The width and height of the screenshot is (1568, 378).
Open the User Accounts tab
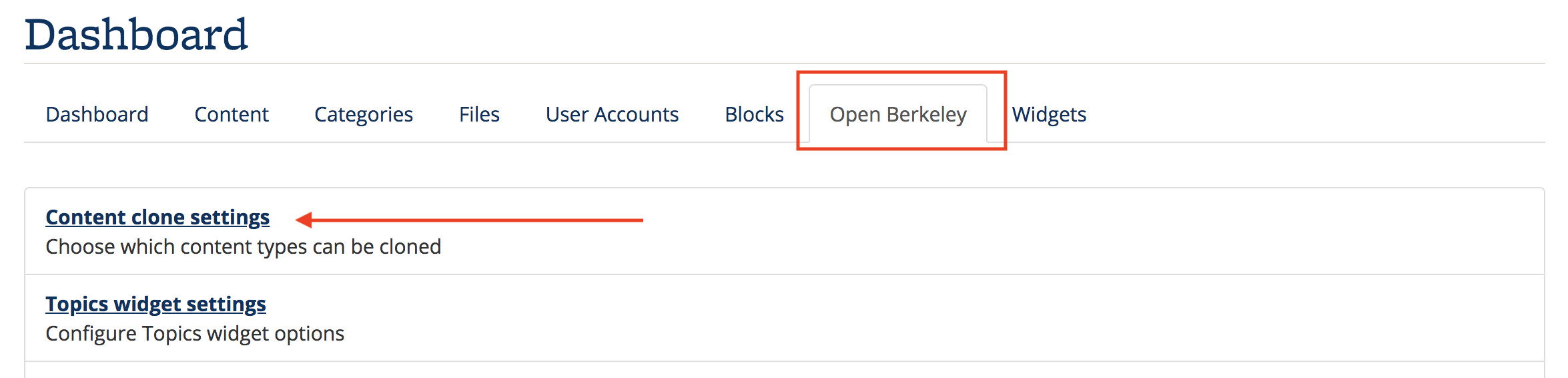pos(612,115)
